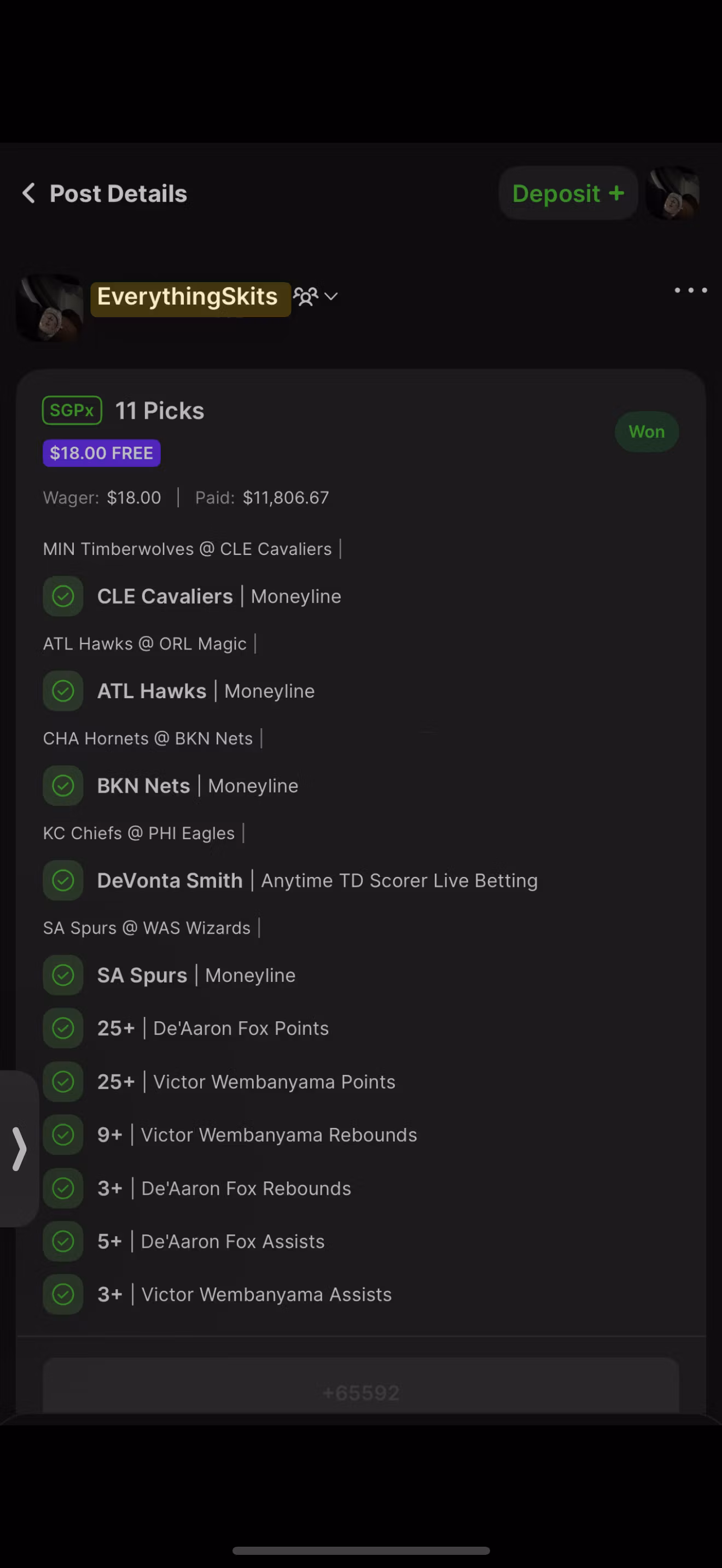Click the checkmark next to DeVonta Smith pick
Image resolution: width=722 pixels, height=1568 pixels.
coord(63,880)
